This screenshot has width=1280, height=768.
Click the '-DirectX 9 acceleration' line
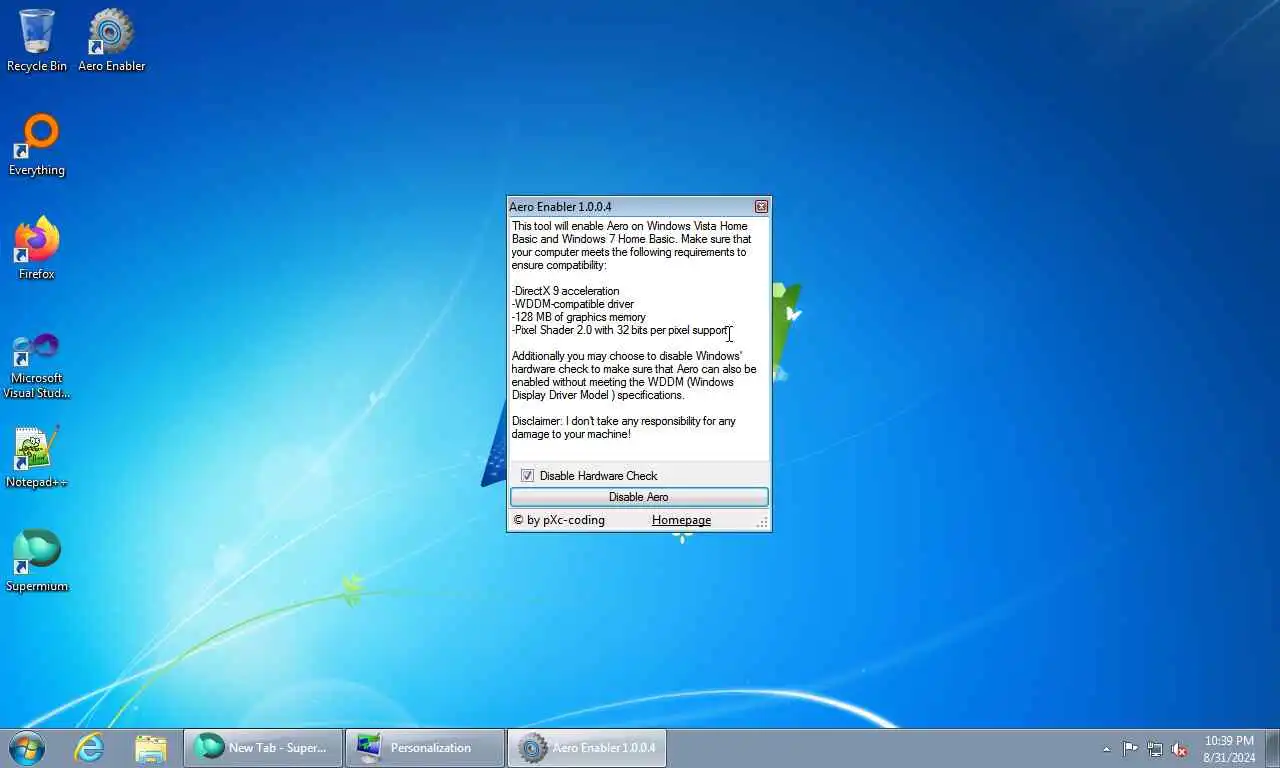click(566, 291)
